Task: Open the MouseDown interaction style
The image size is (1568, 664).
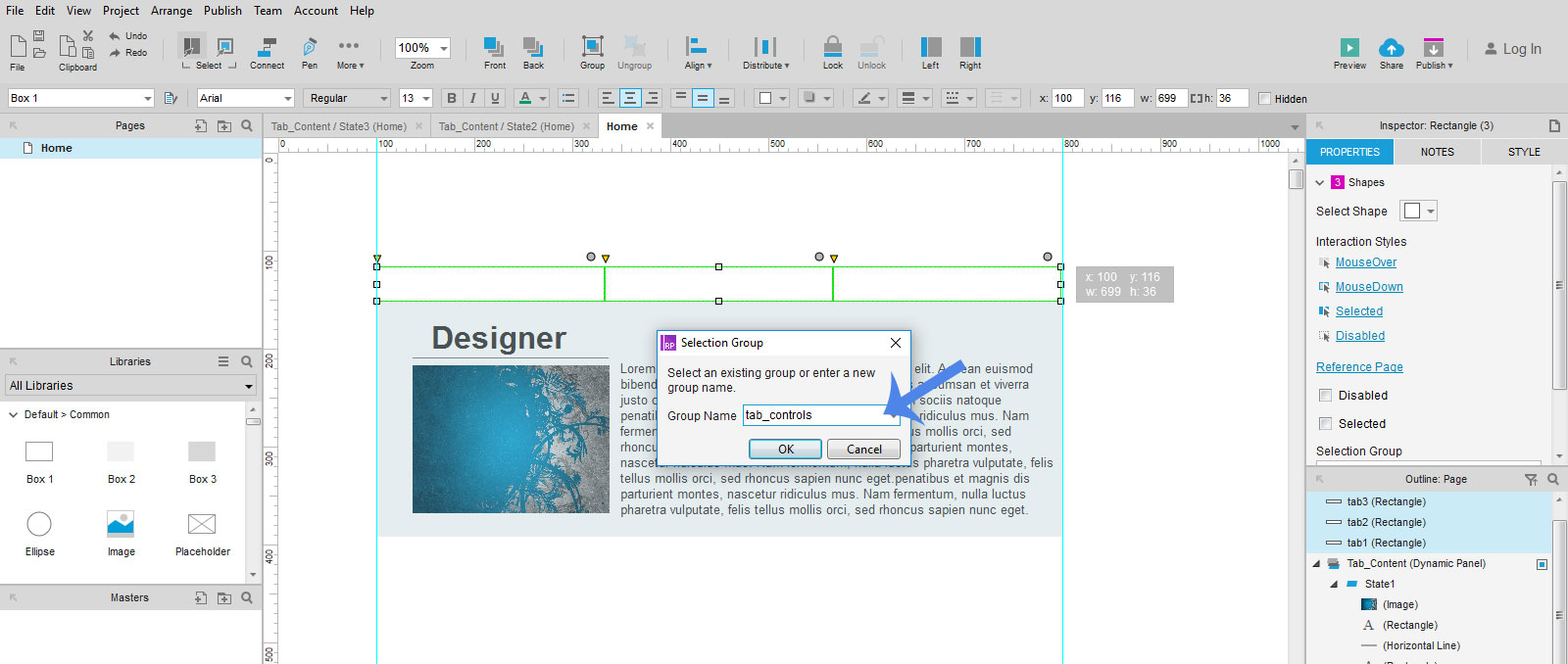Action: pos(1369,287)
